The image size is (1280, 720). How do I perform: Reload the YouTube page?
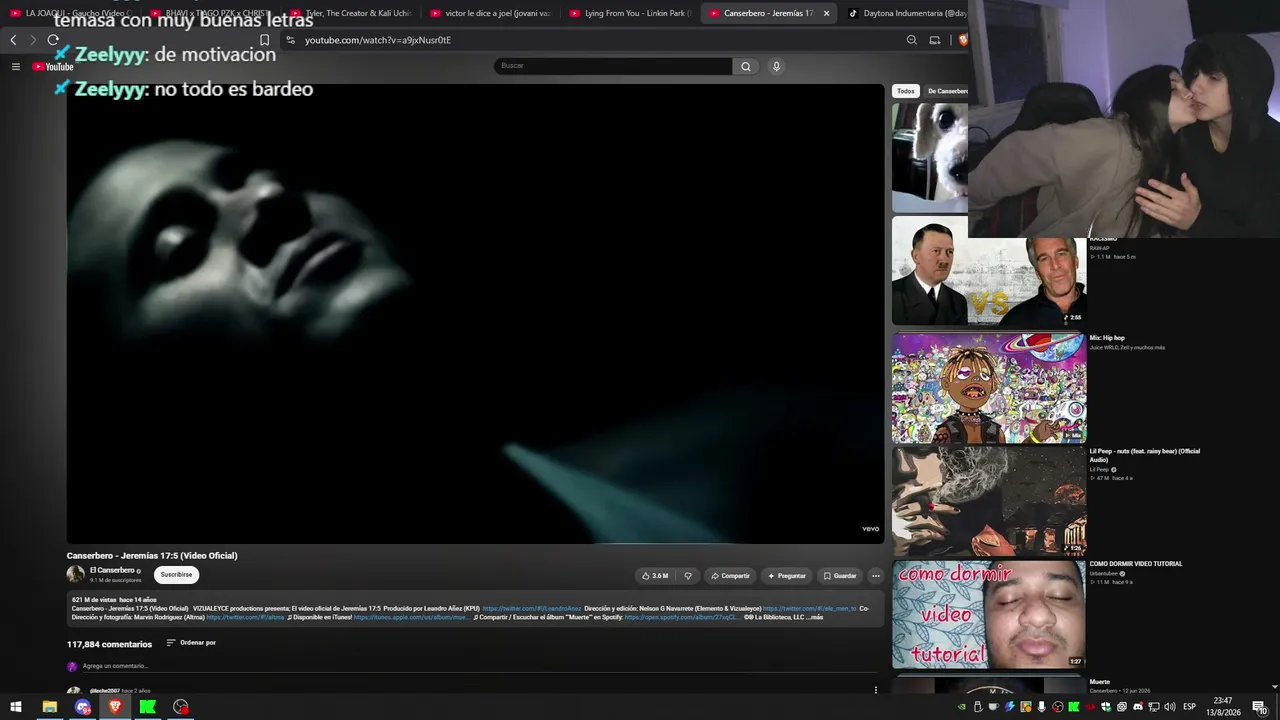tap(53, 40)
